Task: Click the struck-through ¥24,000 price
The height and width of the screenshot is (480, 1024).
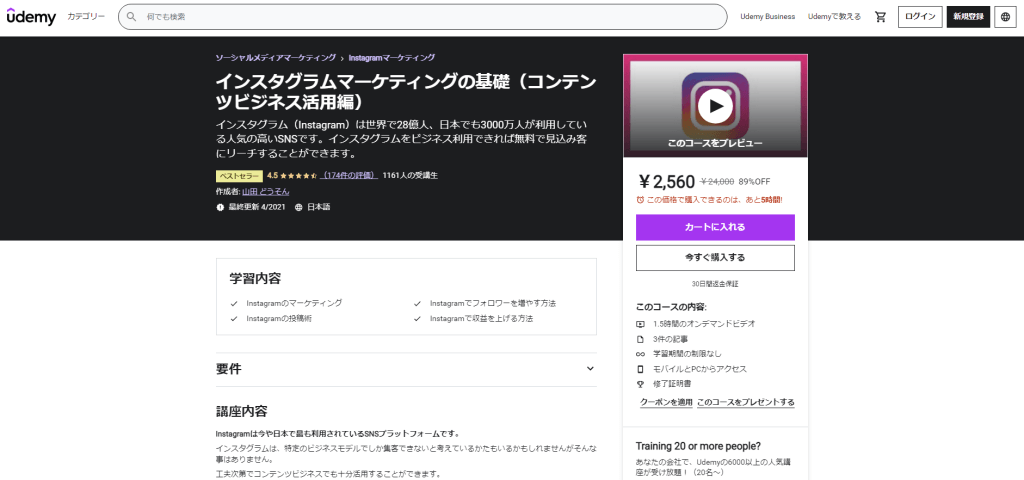Action: pyautogui.click(x=717, y=182)
